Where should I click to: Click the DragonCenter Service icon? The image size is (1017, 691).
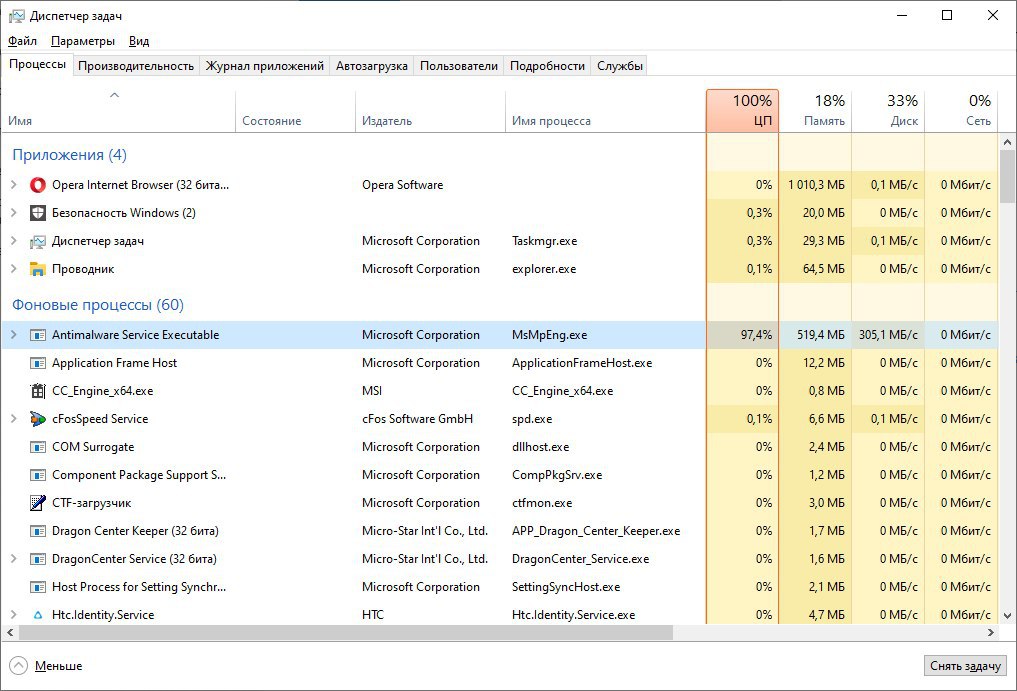[38, 558]
